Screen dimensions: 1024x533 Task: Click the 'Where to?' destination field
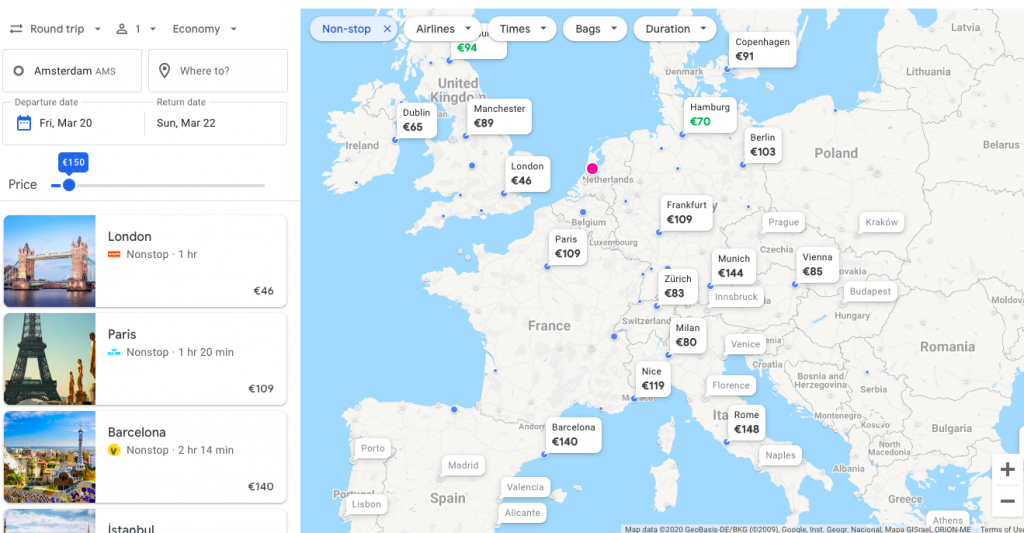pyautogui.click(x=218, y=71)
